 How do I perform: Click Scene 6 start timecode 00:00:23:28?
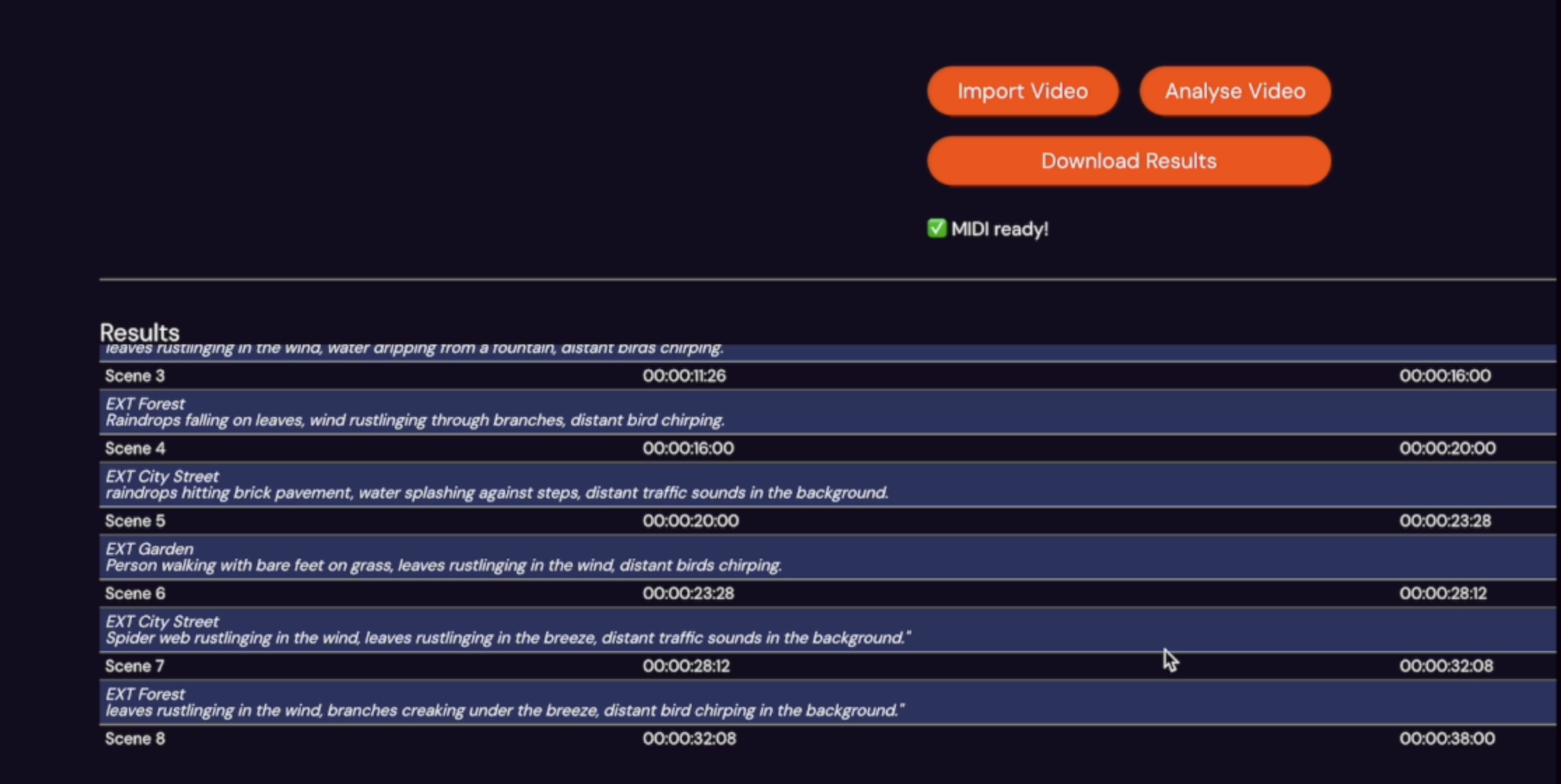pos(688,594)
